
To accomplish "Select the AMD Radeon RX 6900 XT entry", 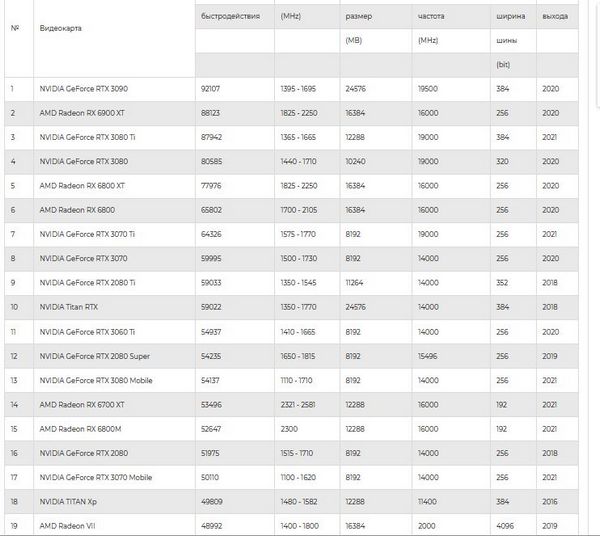I will tap(82, 113).
